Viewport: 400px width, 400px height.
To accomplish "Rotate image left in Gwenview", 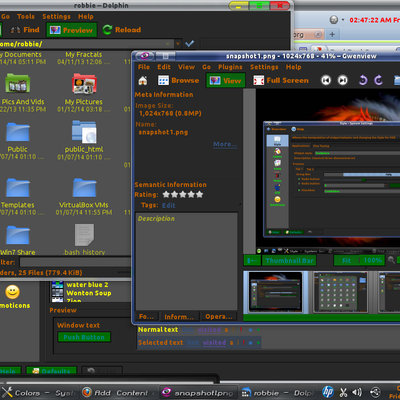I will click(363, 80).
